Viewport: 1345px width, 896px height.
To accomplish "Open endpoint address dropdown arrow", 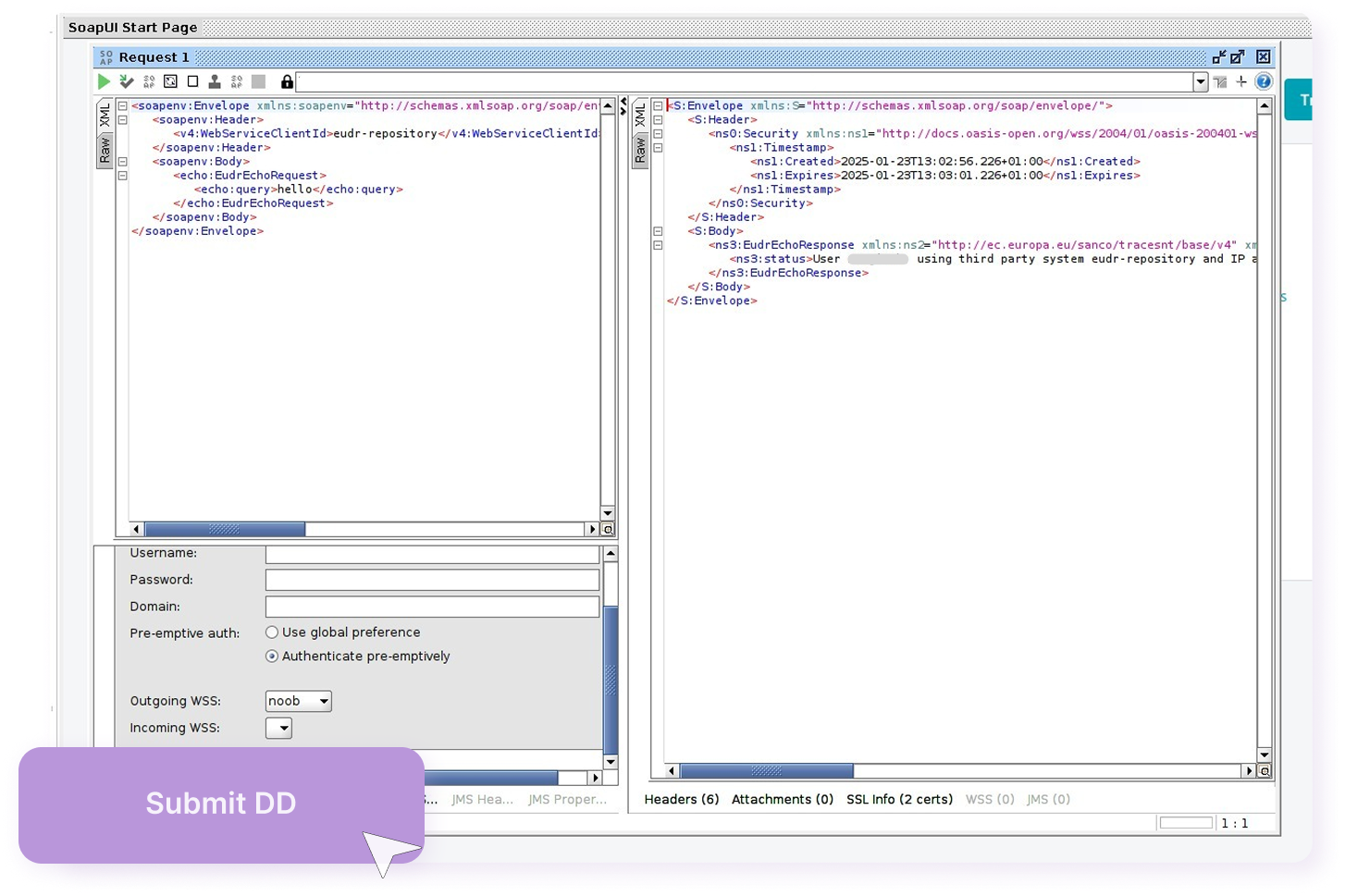I will [1200, 81].
